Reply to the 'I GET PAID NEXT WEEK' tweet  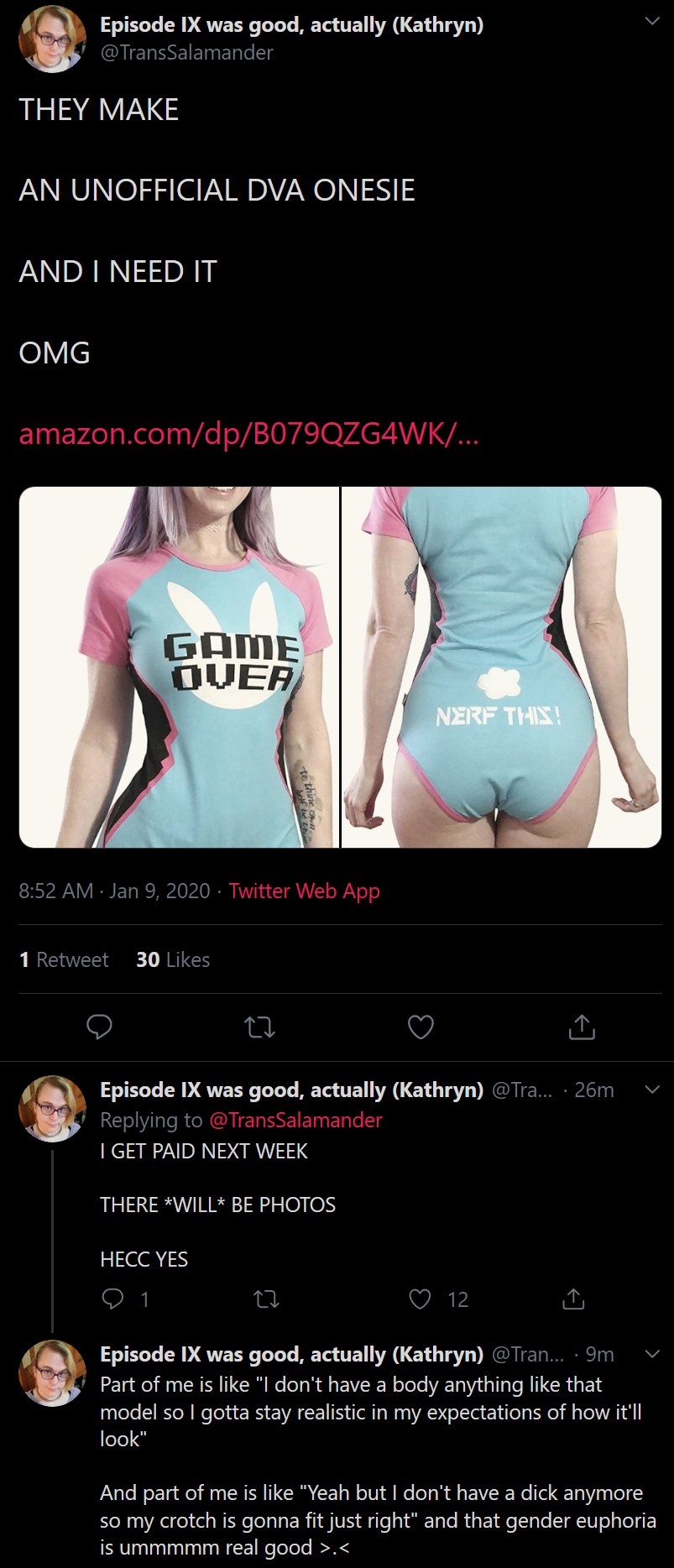(x=112, y=1299)
